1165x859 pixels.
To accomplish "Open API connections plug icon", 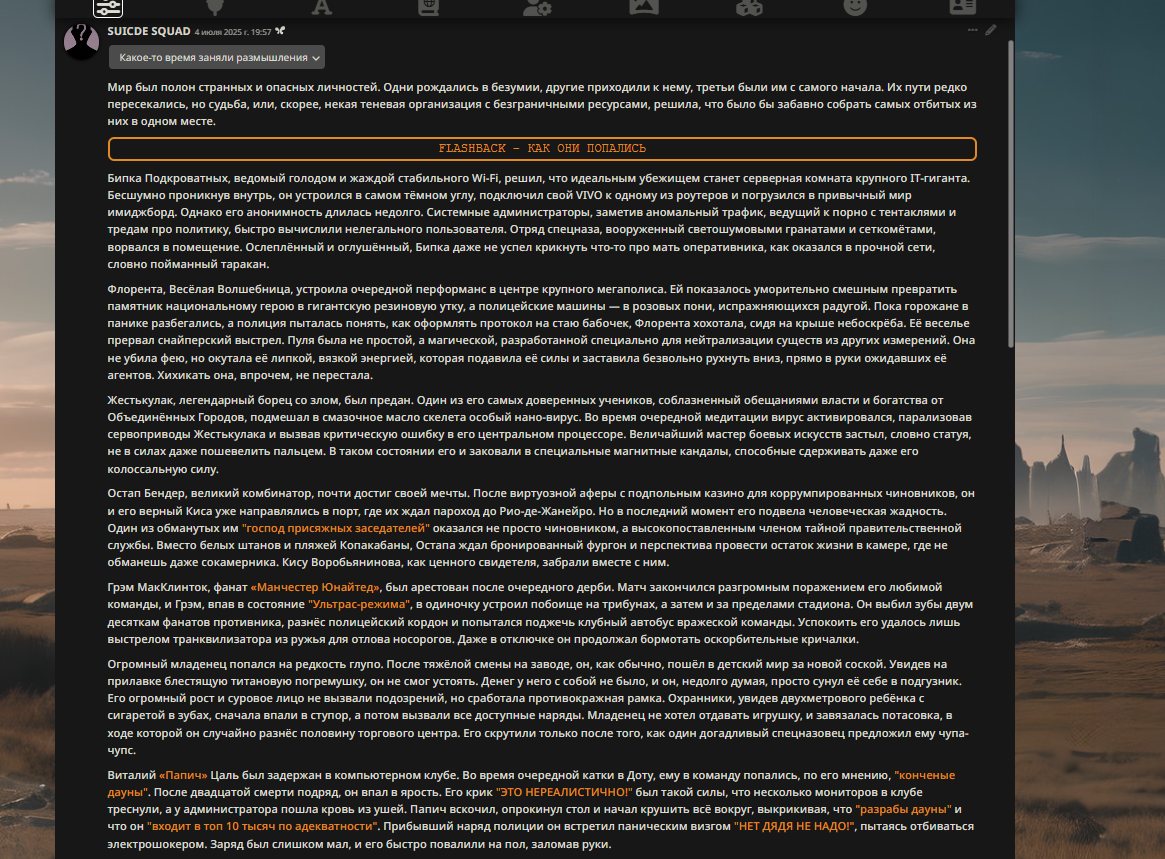I will click(x=215, y=7).
